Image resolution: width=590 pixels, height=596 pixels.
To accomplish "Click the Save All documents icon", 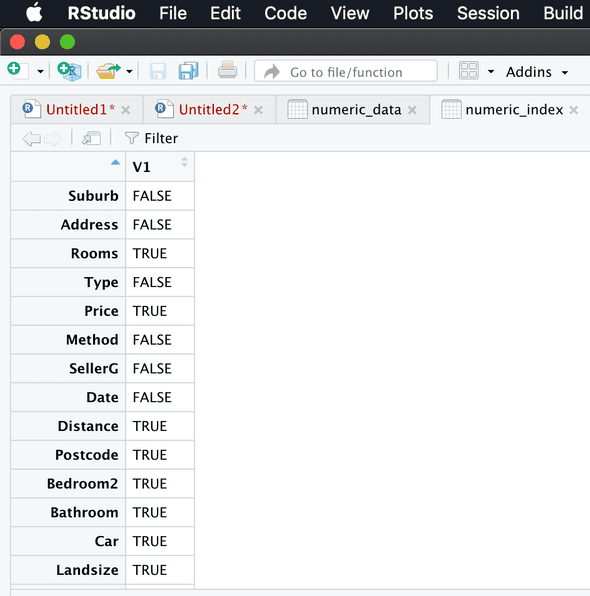I will pyautogui.click(x=189, y=71).
